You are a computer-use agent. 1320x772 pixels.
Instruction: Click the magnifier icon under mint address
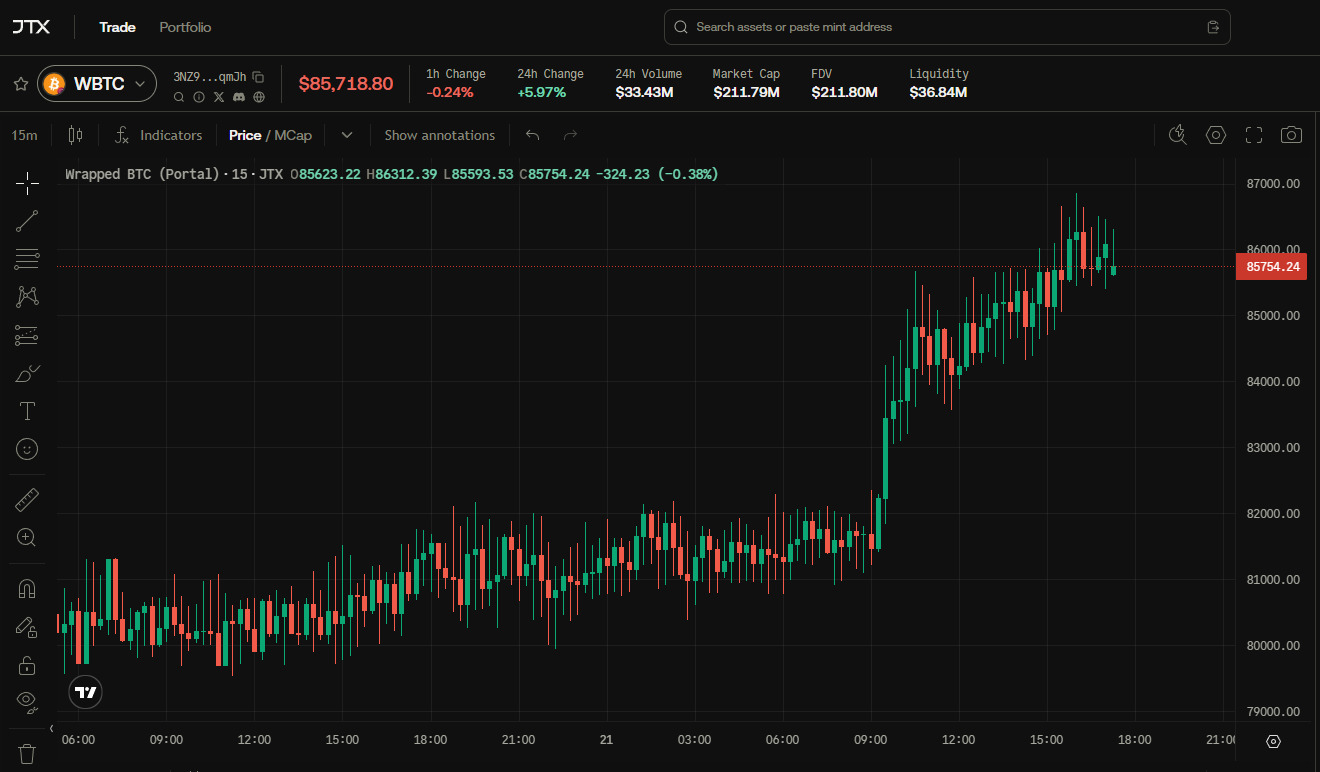179,97
